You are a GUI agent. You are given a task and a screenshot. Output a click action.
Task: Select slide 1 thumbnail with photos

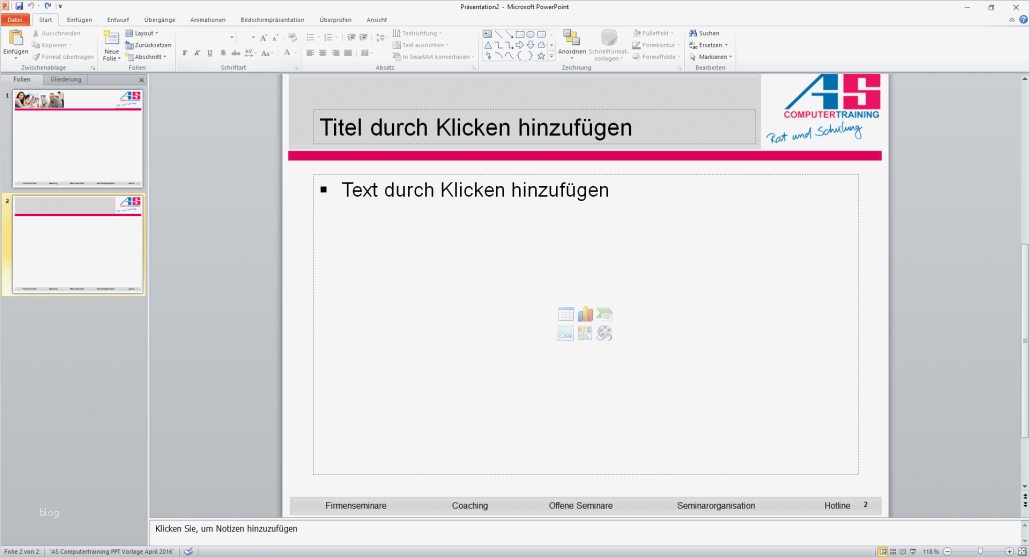coord(78,139)
